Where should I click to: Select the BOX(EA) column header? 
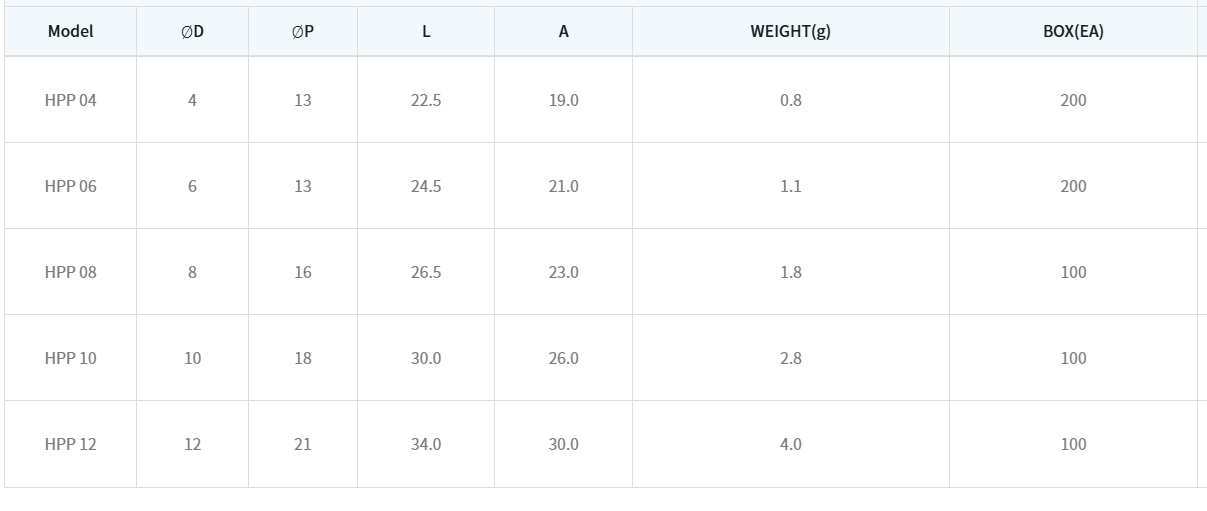tap(1073, 31)
